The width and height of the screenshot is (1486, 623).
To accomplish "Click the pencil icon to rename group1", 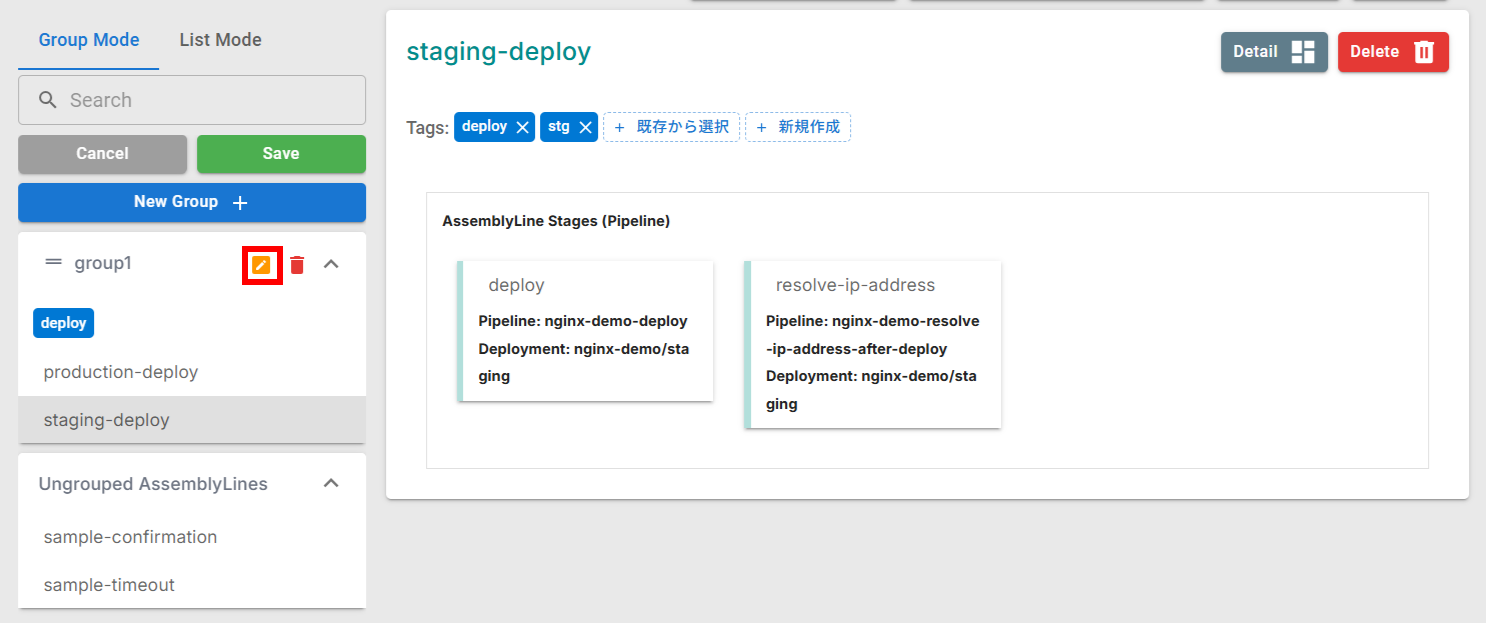I will [261, 265].
